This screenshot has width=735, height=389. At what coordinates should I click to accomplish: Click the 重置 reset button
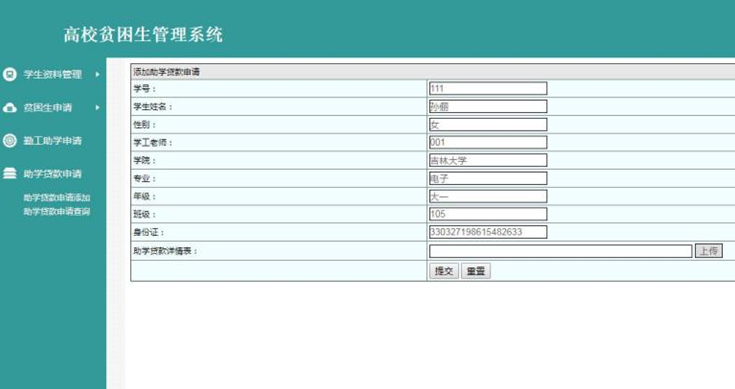pos(476,271)
